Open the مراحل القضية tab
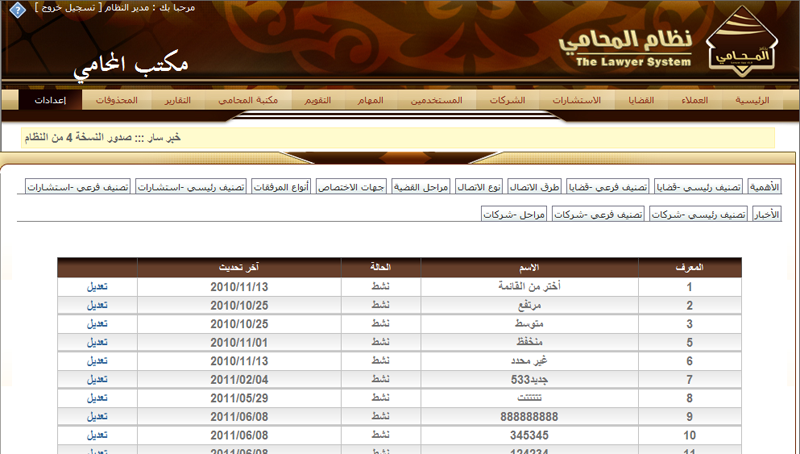Viewport: 800px width, 454px height. click(421, 187)
